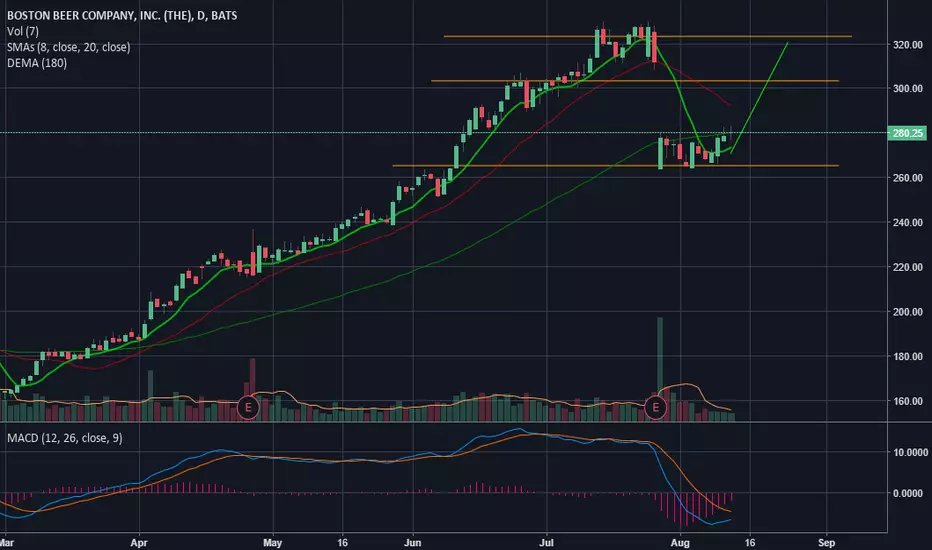Select the MACD 0.0000 axis label
This screenshot has width=932, height=550.
click(910, 494)
